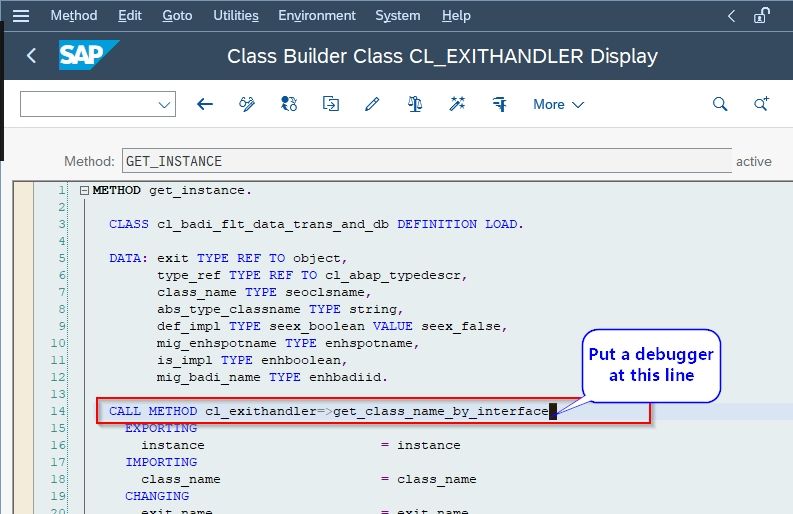Click the Method name field GET_INSTANCE
This screenshot has height=514, width=793.
(426, 161)
